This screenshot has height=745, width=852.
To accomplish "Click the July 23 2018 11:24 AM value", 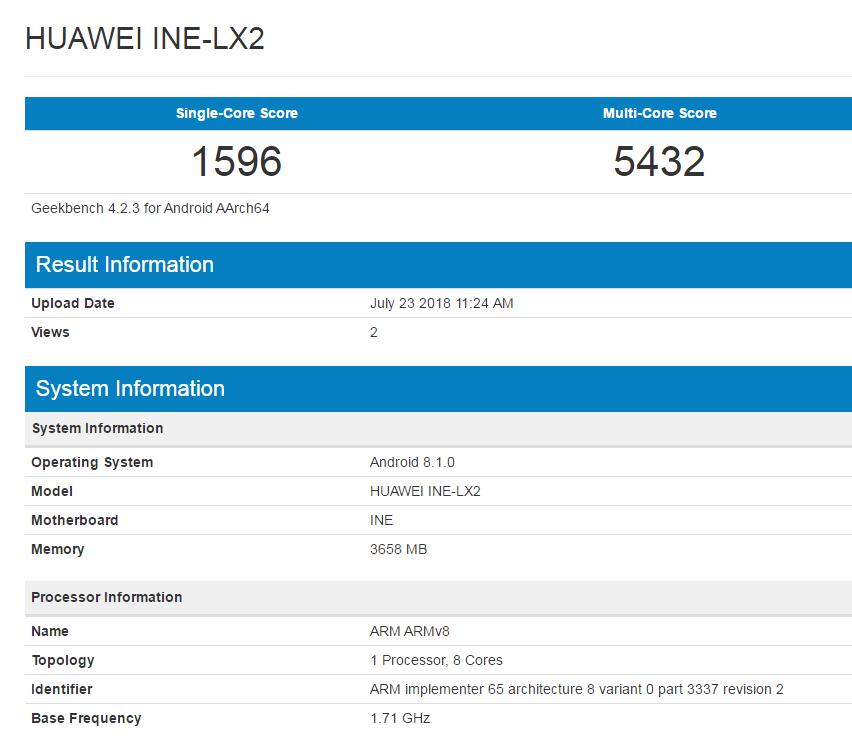I will pyautogui.click(x=441, y=303).
